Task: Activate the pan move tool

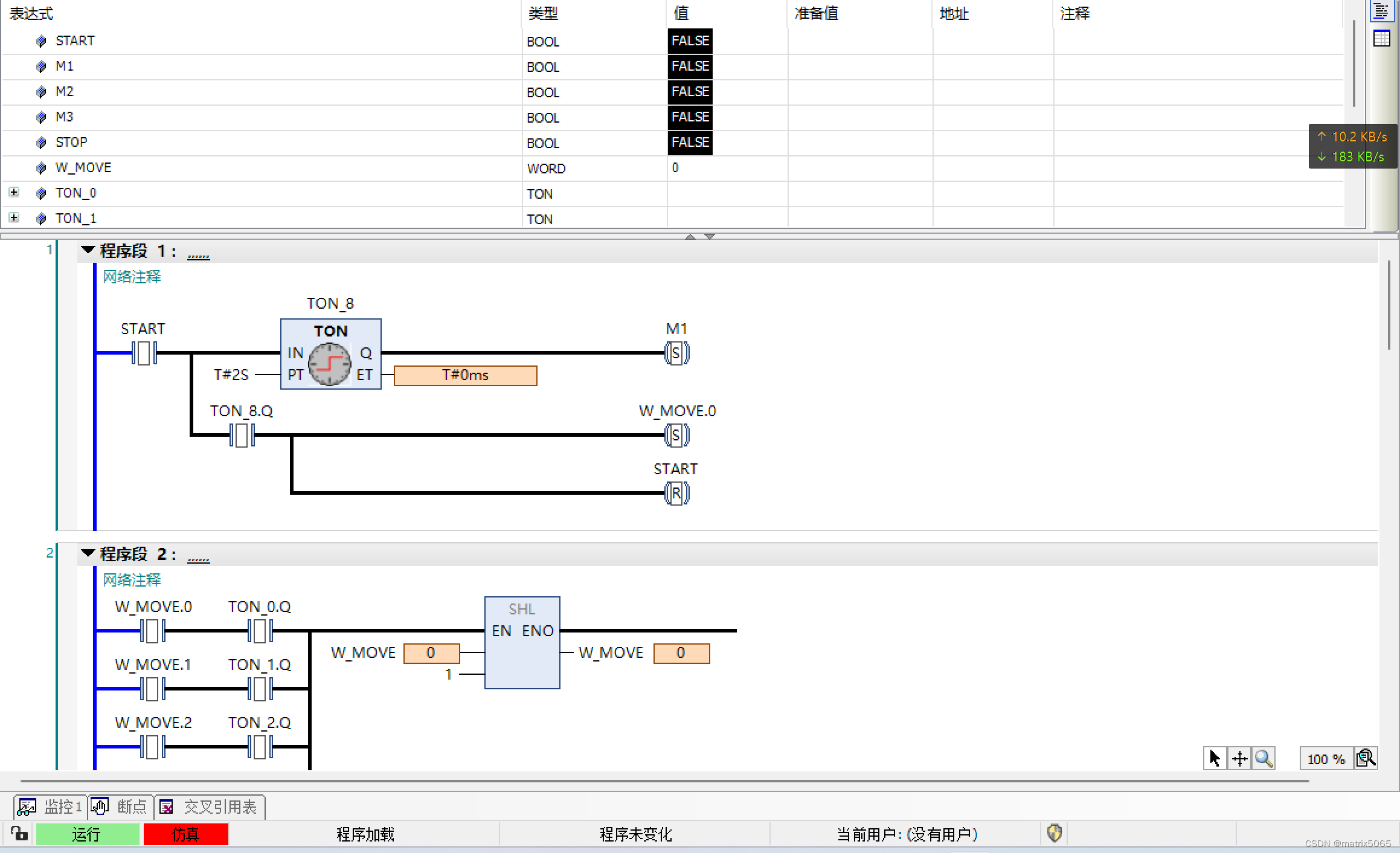Action: 1239,758
